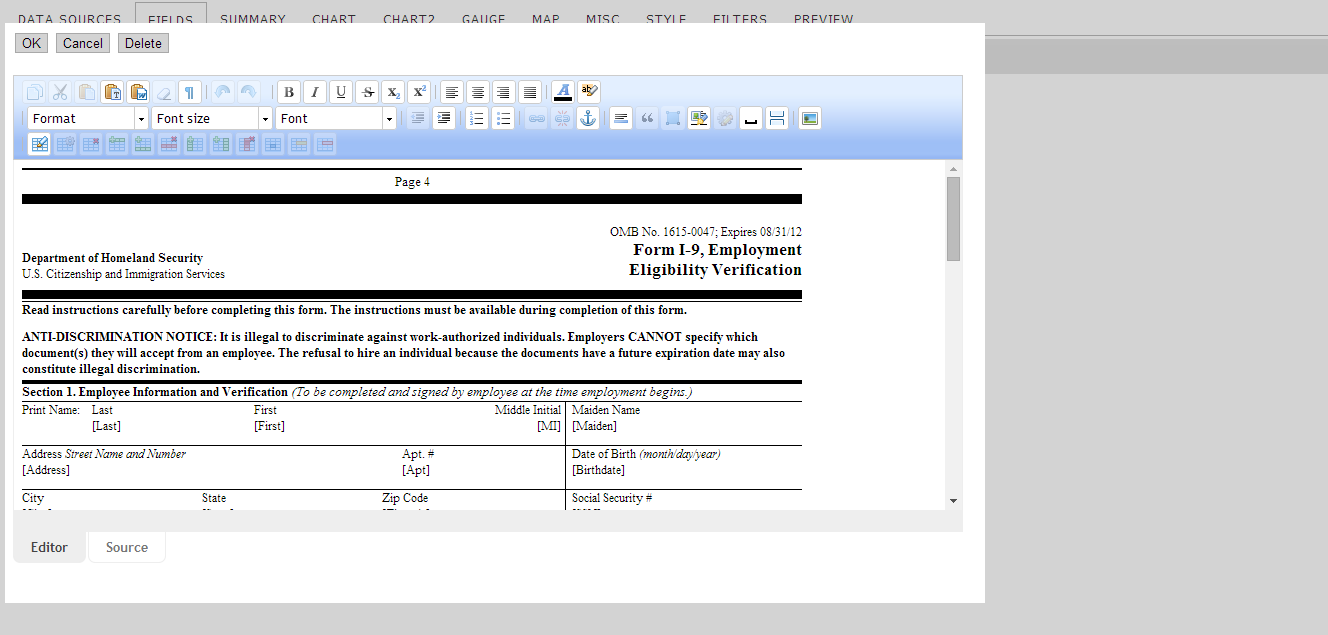Click the Insert Page Break icon

[x=777, y=118]
